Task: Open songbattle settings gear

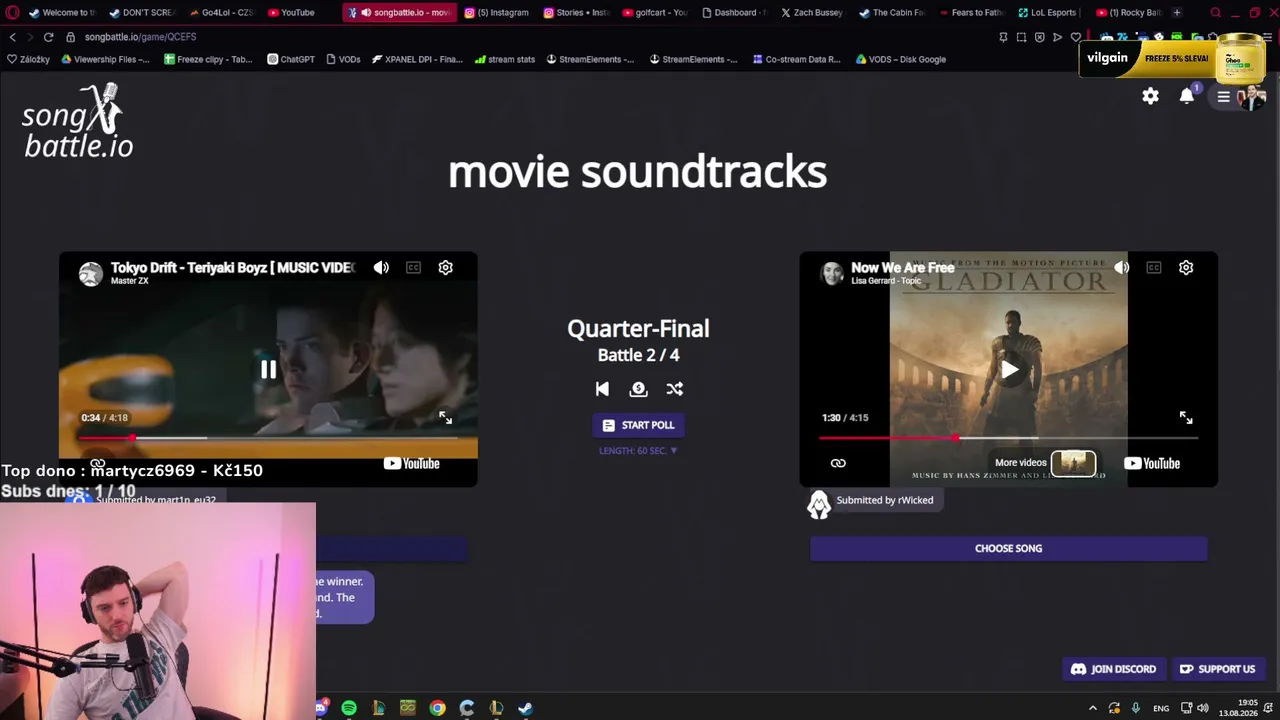Action: [1150, 96]
